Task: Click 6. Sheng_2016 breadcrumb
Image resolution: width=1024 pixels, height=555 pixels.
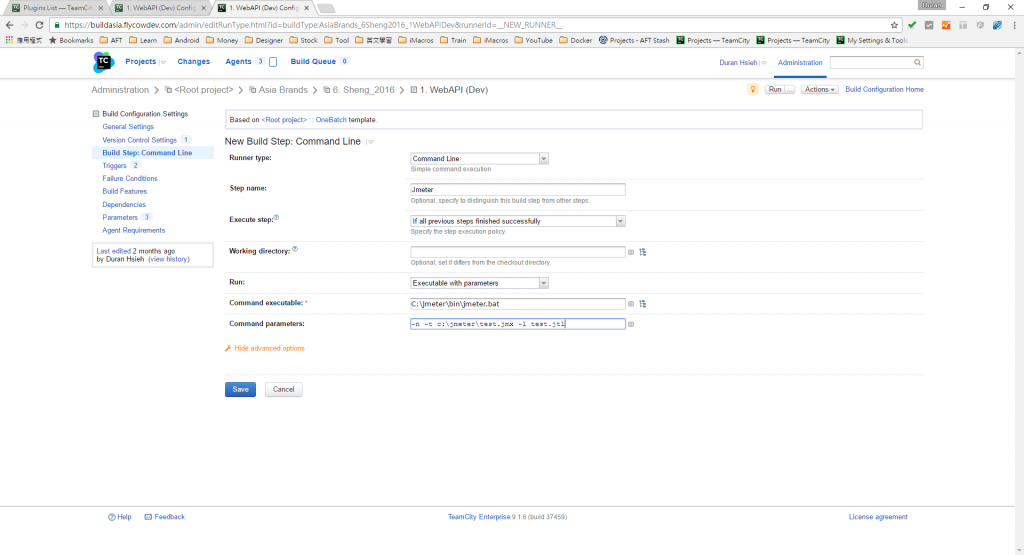Action: click(x=363, y=90)
